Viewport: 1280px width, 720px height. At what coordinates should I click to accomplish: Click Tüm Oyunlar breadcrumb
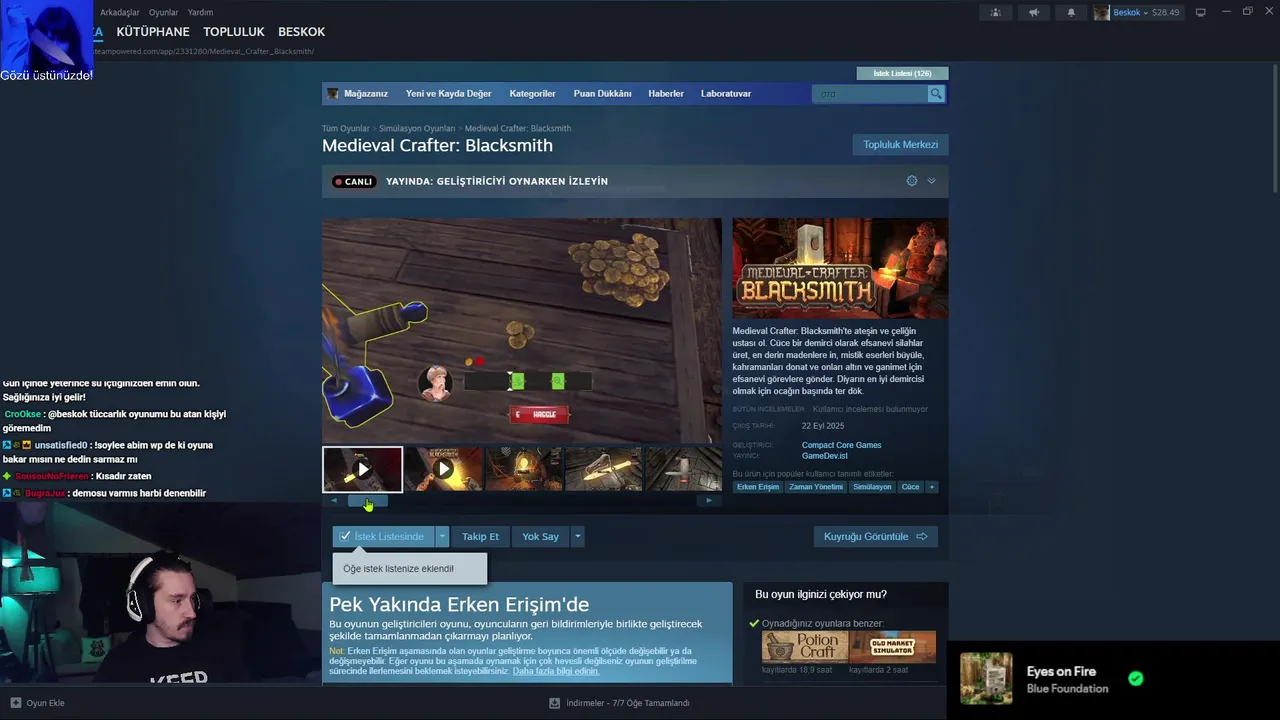click(x=345, y=129)
